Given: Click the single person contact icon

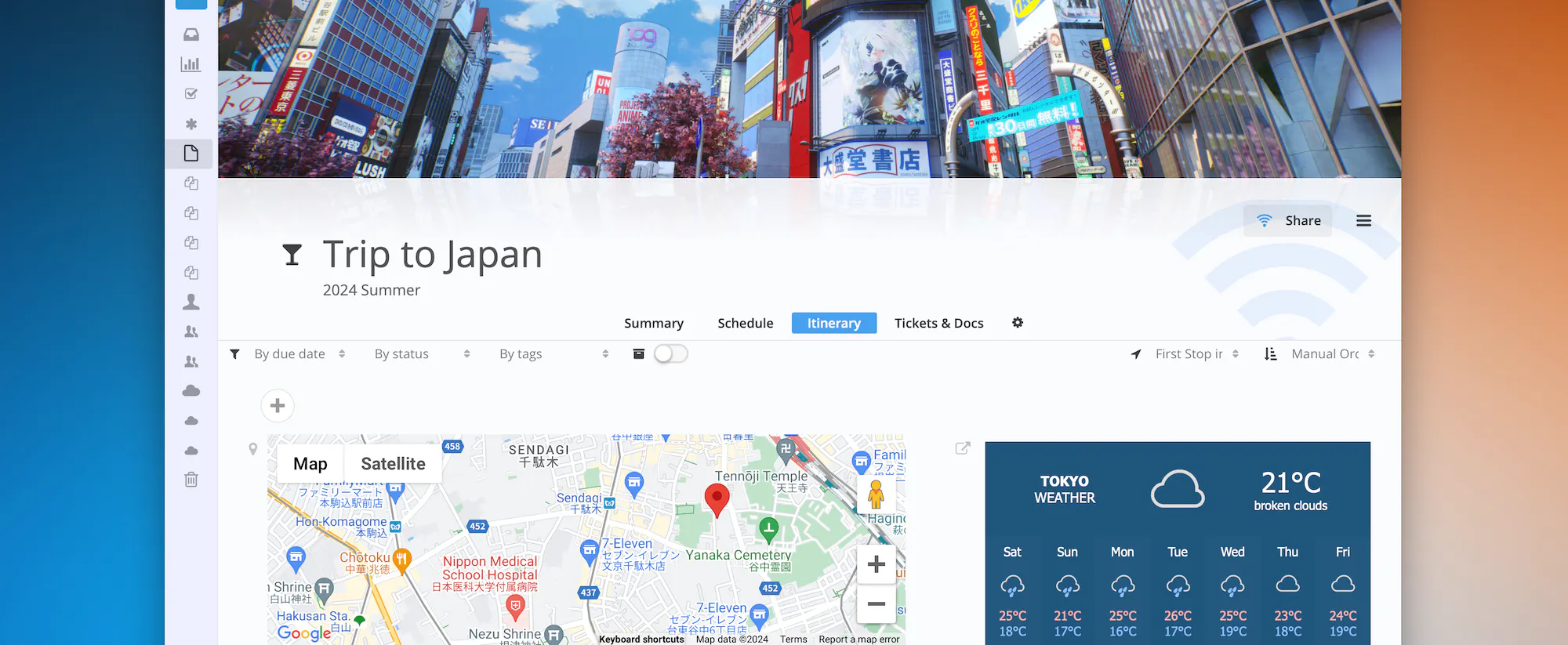Looking at the screenshot, I should click(191, 302).
